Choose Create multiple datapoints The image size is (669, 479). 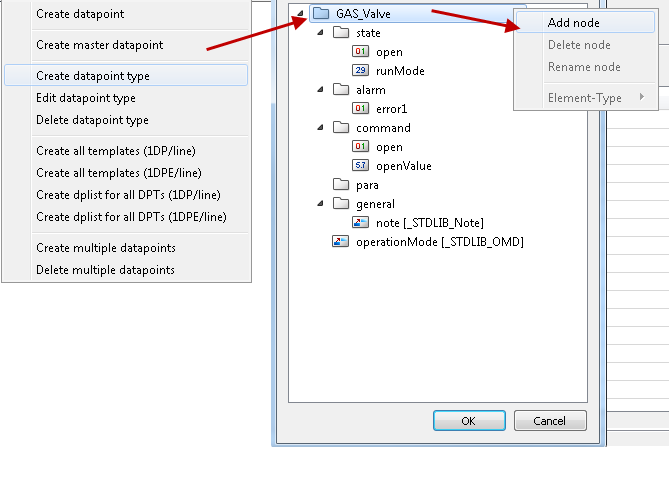[105, 248]
